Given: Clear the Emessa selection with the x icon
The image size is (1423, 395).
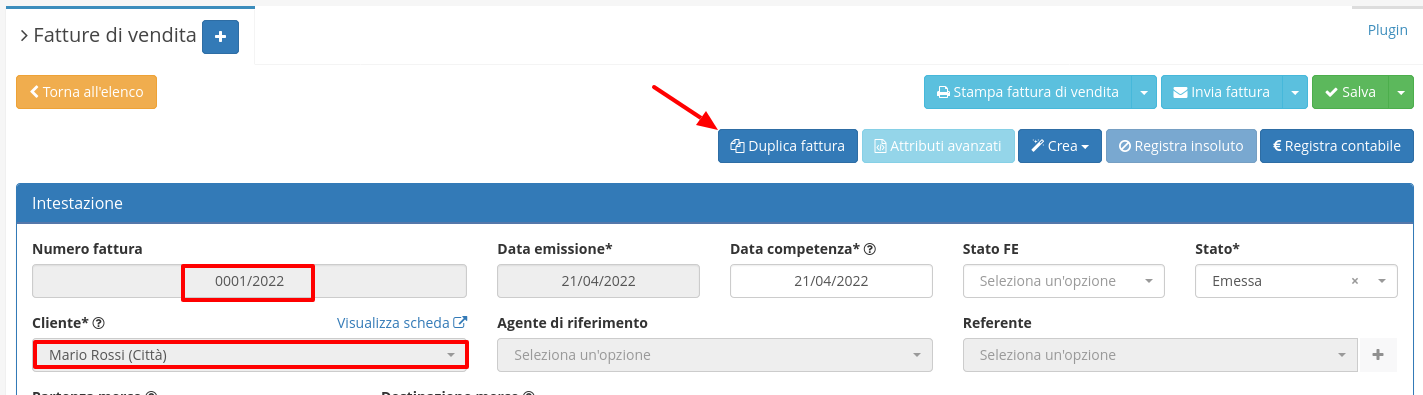Looking at the screenshot, I should pos(1355,281).
